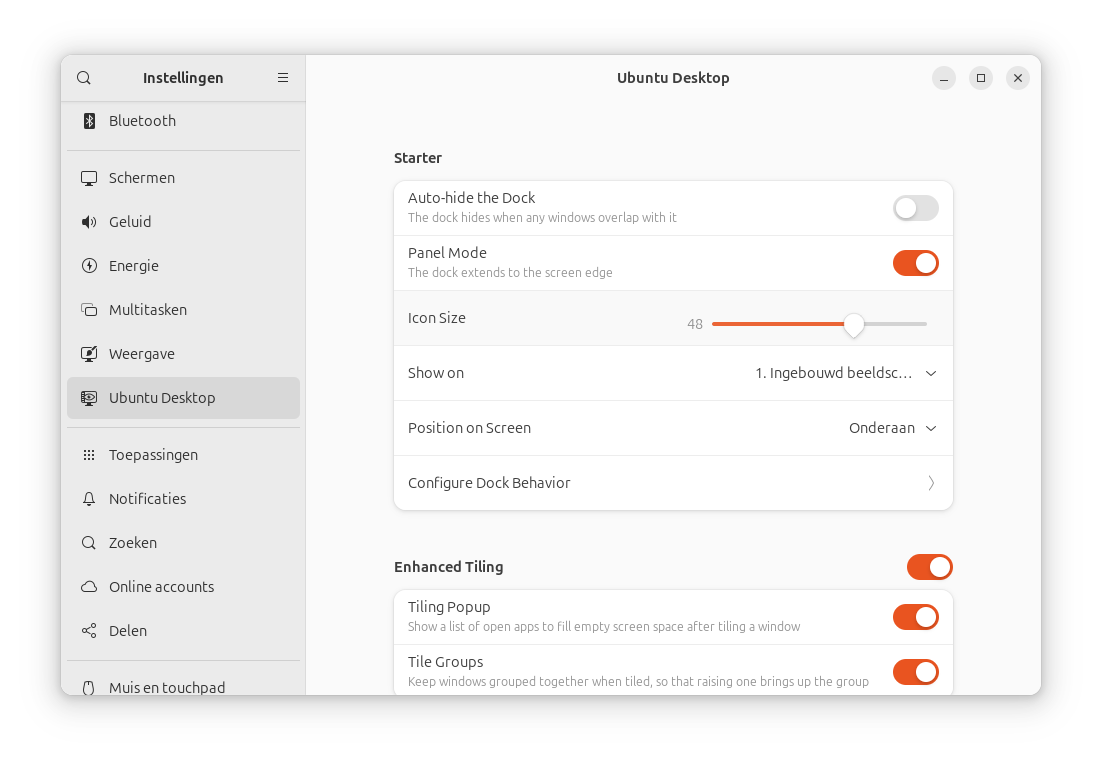1102x762 pixels.
Task: Open the Position on Screen dropdown
Action: [x=892, y=428]
